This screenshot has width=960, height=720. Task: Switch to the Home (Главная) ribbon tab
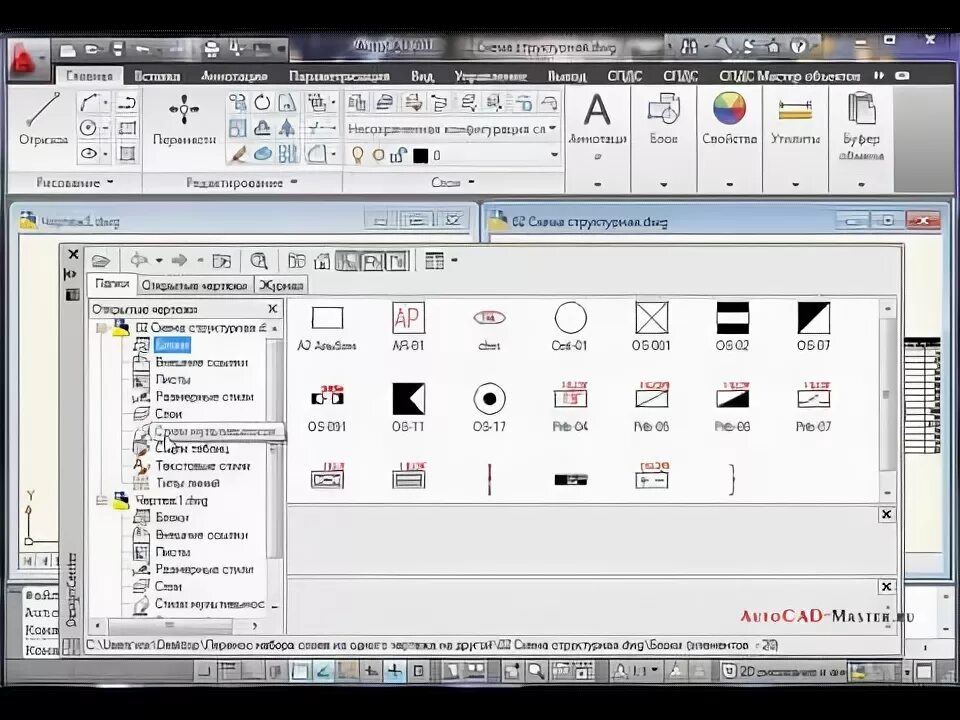[x=89, y=76]
